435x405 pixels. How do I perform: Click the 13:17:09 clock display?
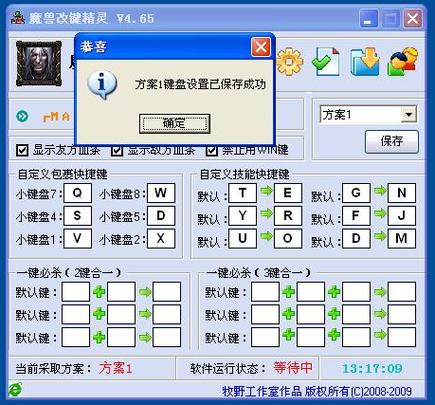[372, 368]
